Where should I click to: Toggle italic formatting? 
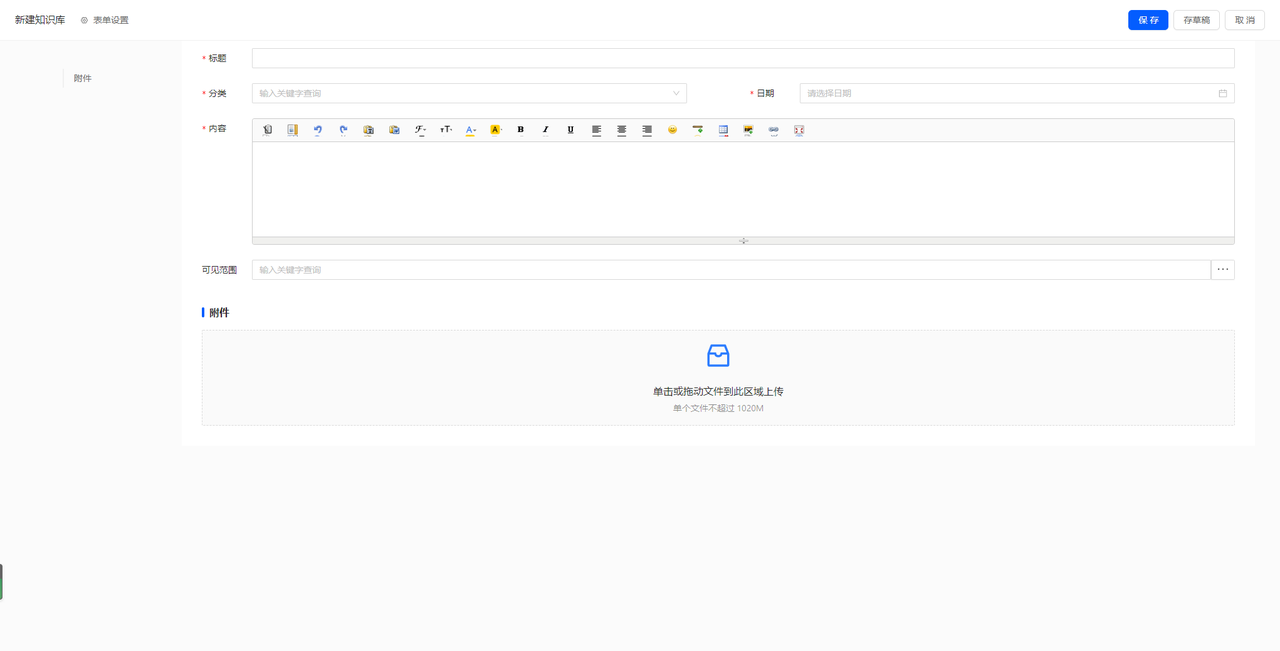pyautogui.click(x=545, y=130)
